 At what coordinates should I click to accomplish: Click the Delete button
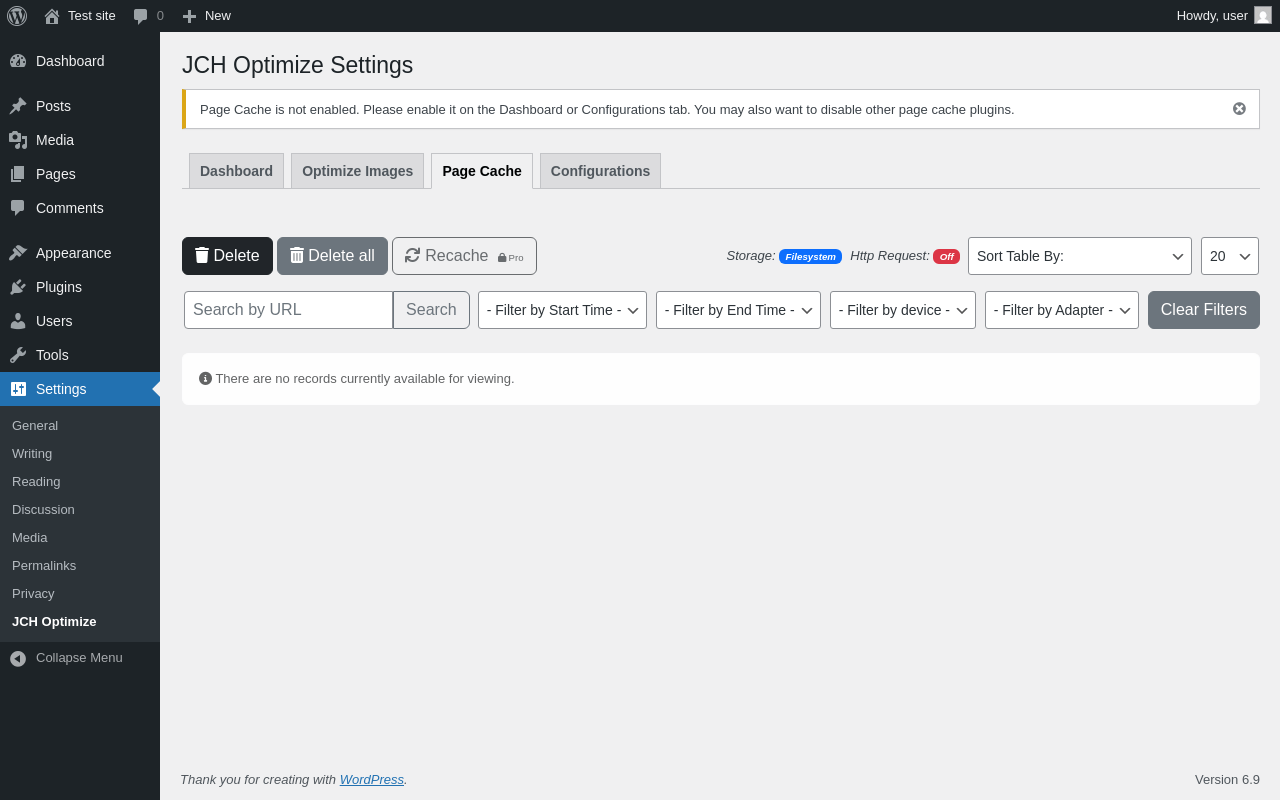[x=227, y=256]
